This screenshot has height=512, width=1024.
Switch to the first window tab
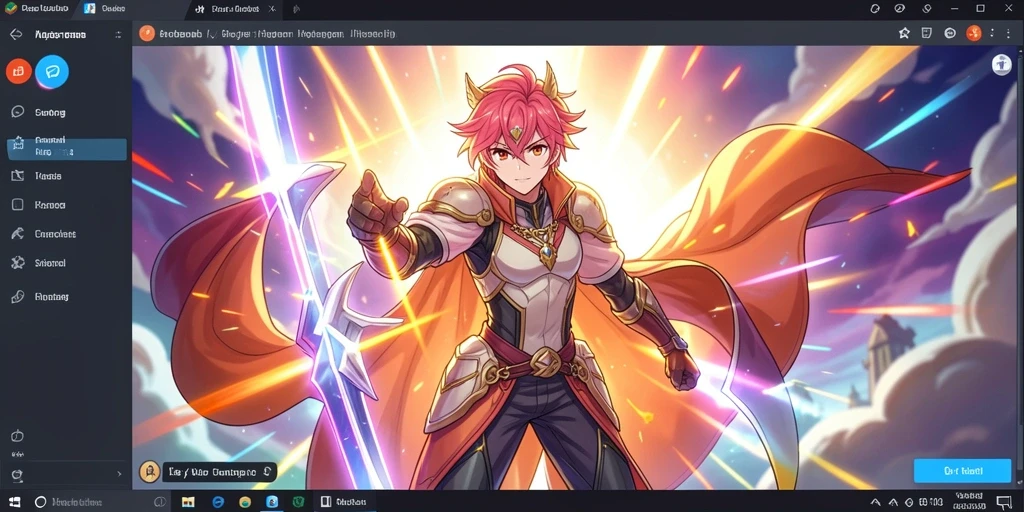coord(37,8)
